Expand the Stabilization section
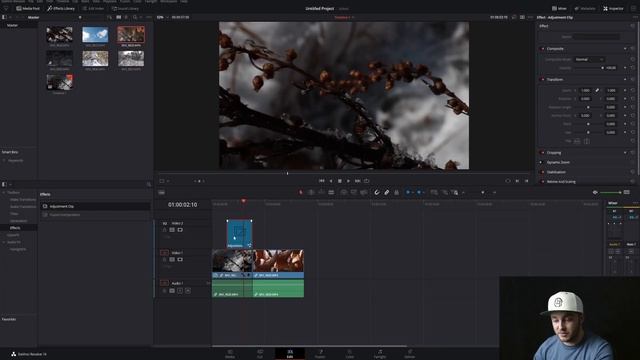 point(556,172)
